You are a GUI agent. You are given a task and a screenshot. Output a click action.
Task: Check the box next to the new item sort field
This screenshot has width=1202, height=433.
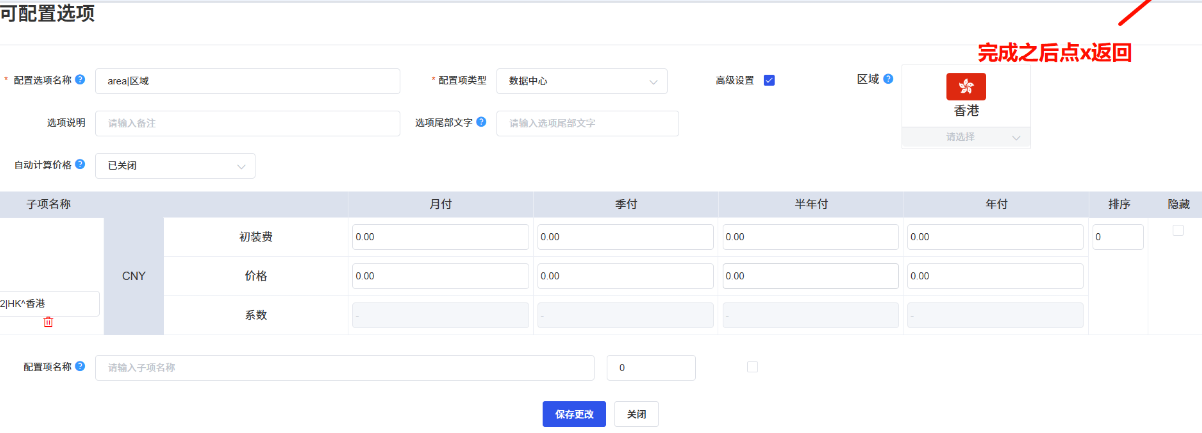click(x=752, y=367)
